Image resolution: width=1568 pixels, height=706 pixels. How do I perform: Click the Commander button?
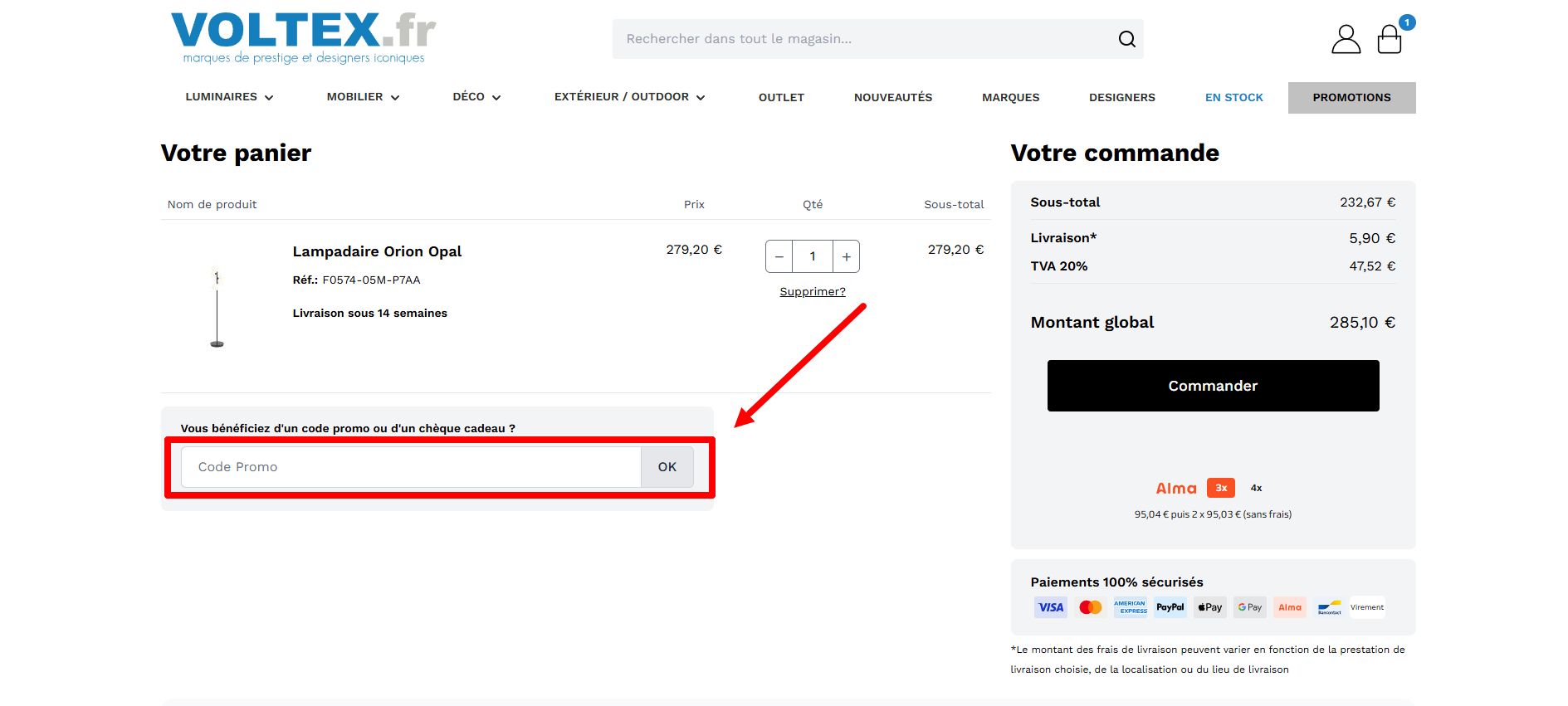1213,386
